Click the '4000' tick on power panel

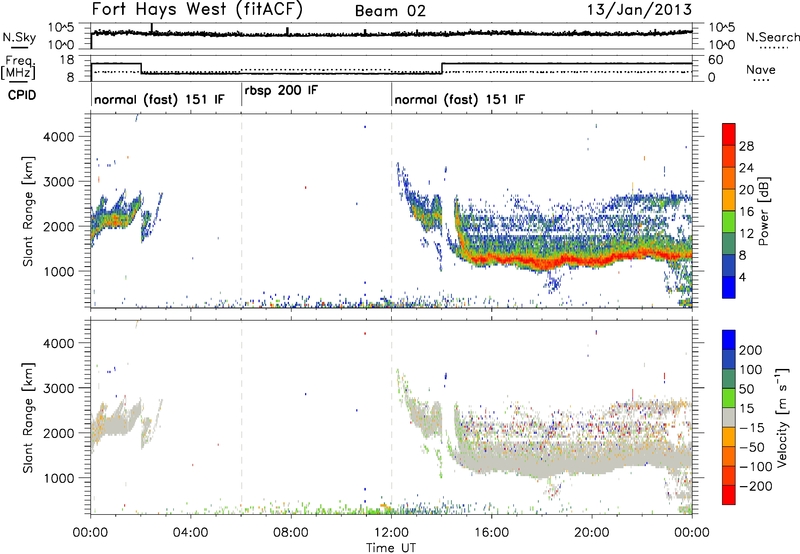tap(59, 137)
